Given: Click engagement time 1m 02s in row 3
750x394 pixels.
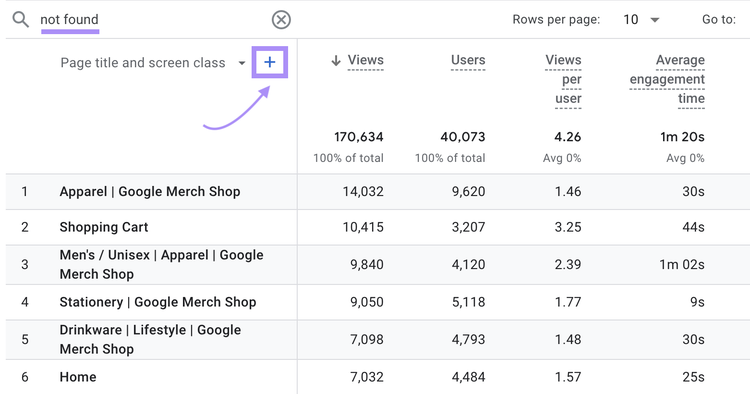Looking at the screenshot, I should coord(682,264).
